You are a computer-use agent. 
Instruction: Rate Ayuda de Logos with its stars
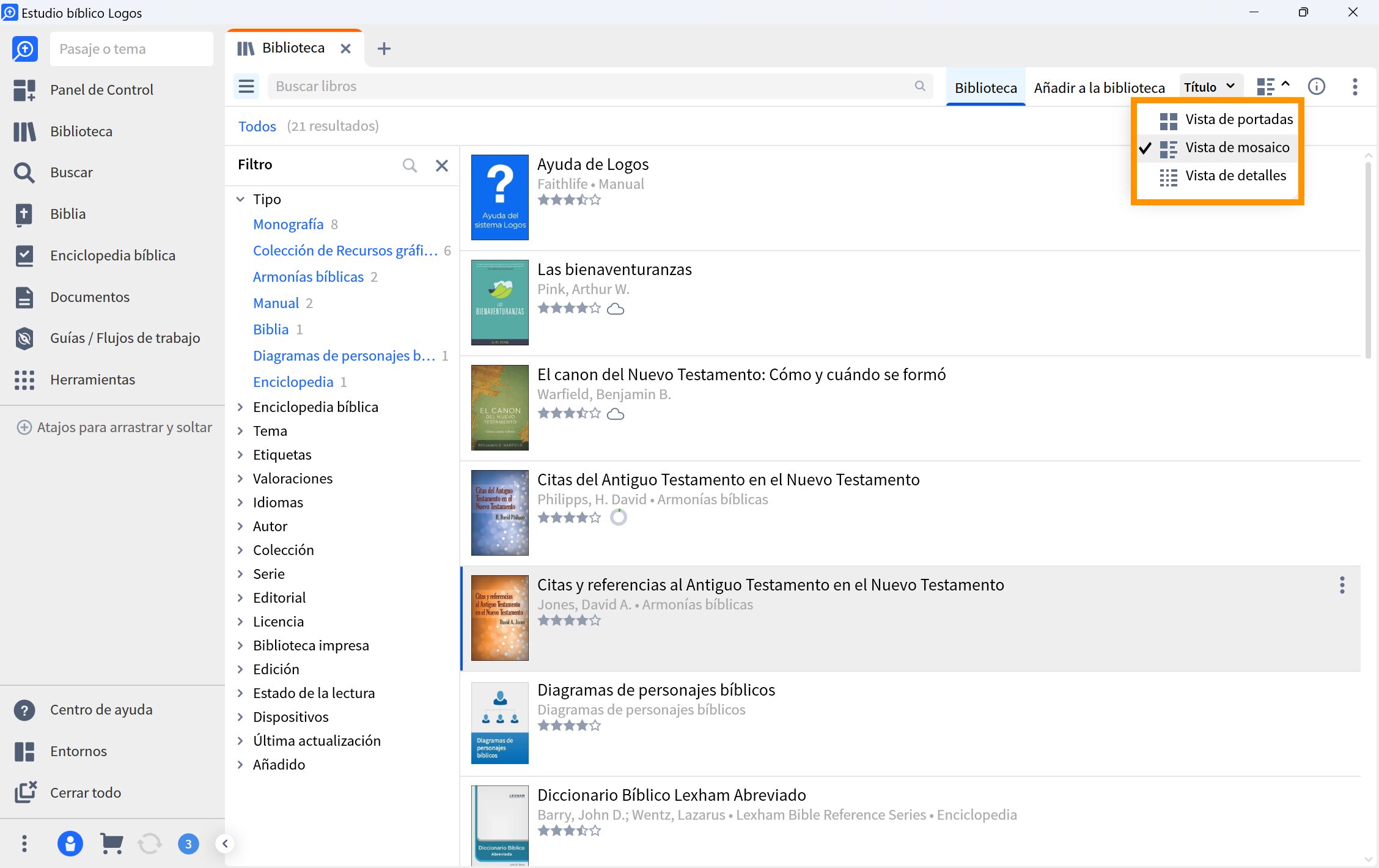[569, 200]
